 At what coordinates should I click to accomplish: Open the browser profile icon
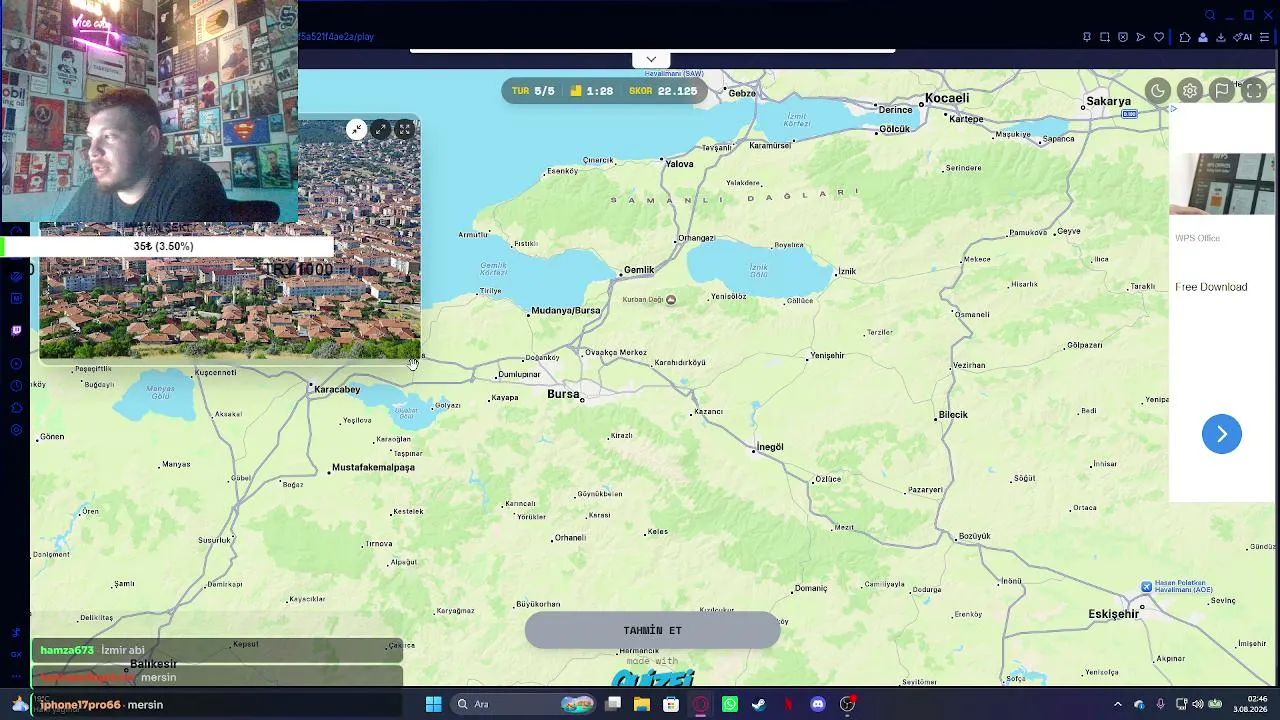[x=1203, y=37]
